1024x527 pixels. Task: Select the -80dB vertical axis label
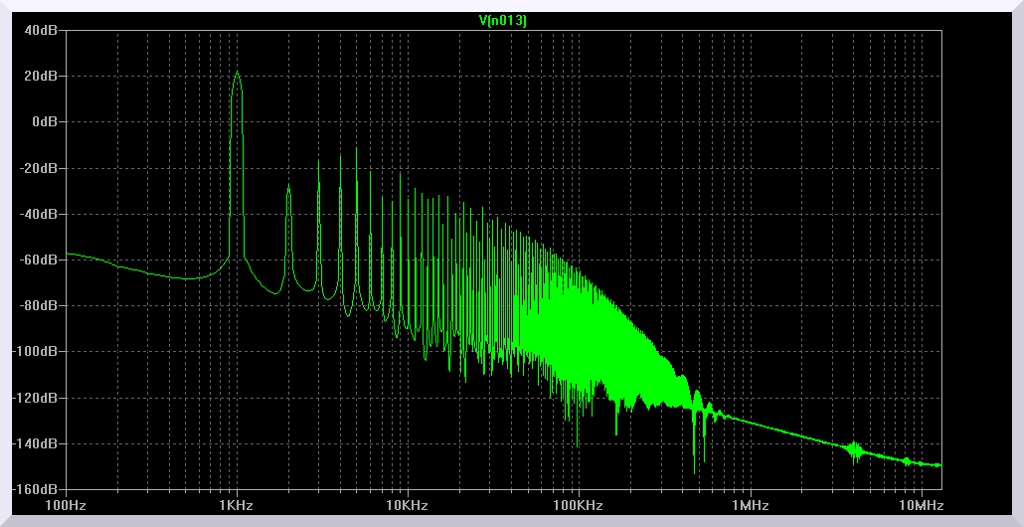point(41,306)
